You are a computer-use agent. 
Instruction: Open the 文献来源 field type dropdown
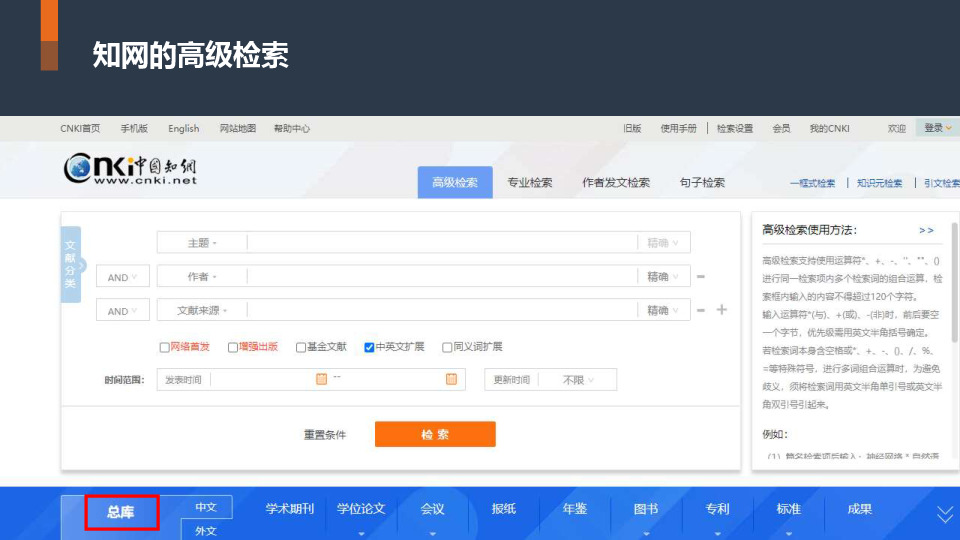(x=202, y=310)
